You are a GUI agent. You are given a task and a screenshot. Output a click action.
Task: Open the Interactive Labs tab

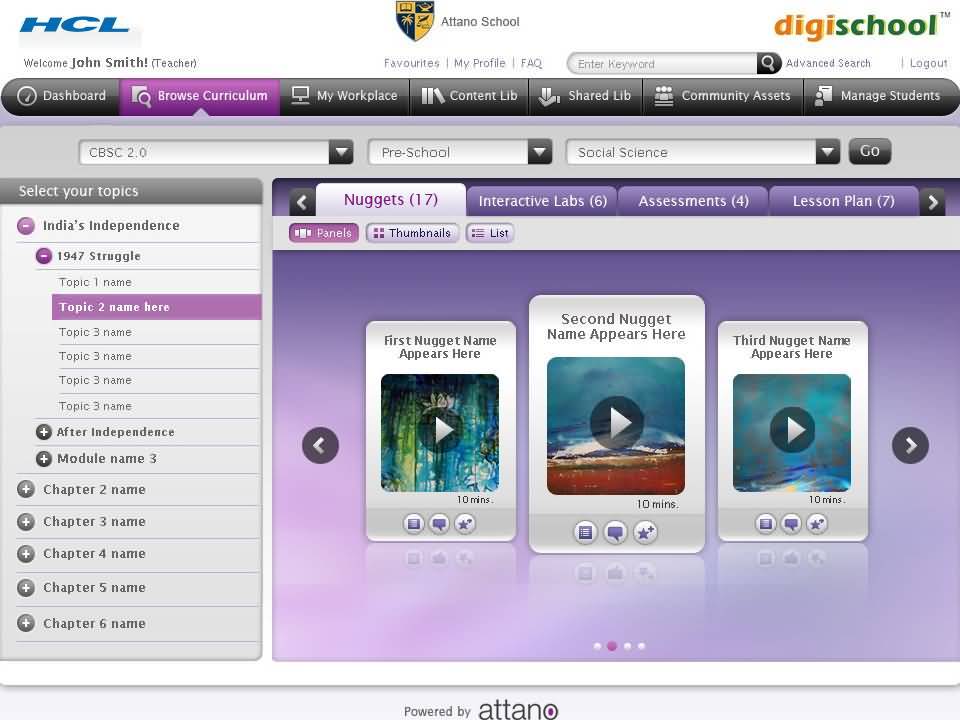pyautogui.click(x=542, y=201)
